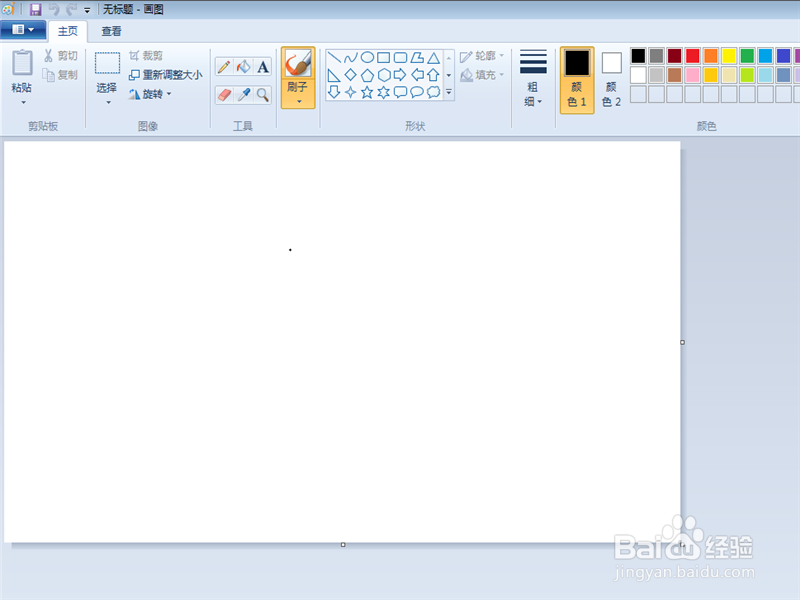Viewport: 800px width, 600px height.
Task: Choose the Oval callout shape
Action: point(417,92)
